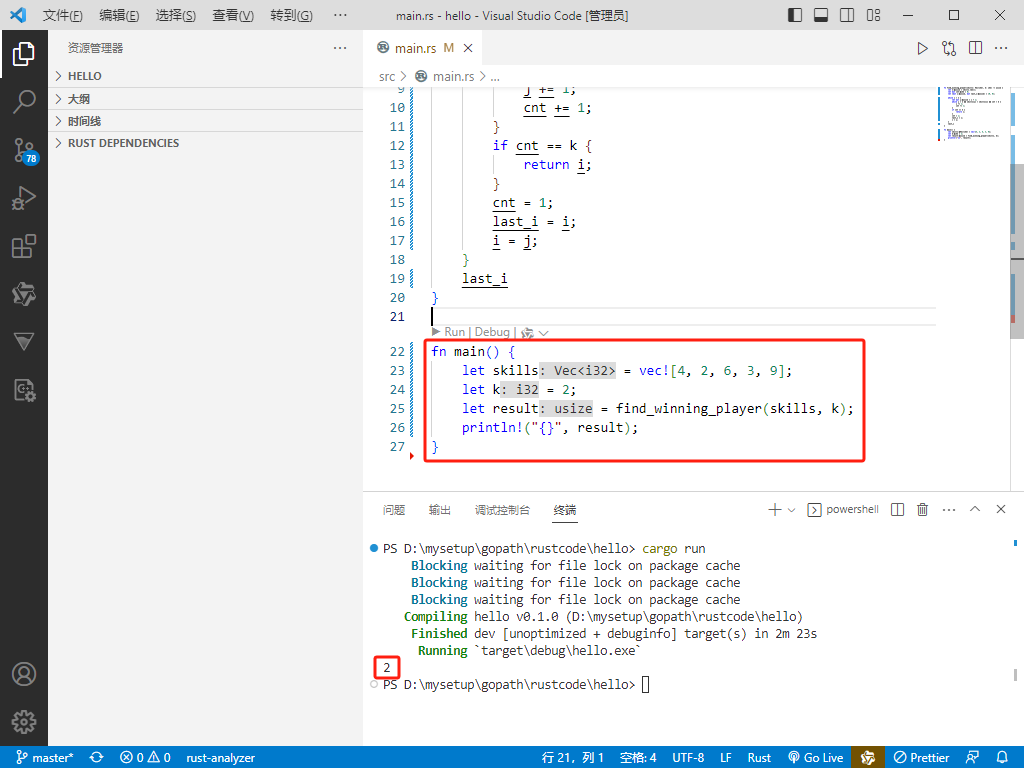
Task: Switch to the 调试控制台 tab
Action: point(502,510)
